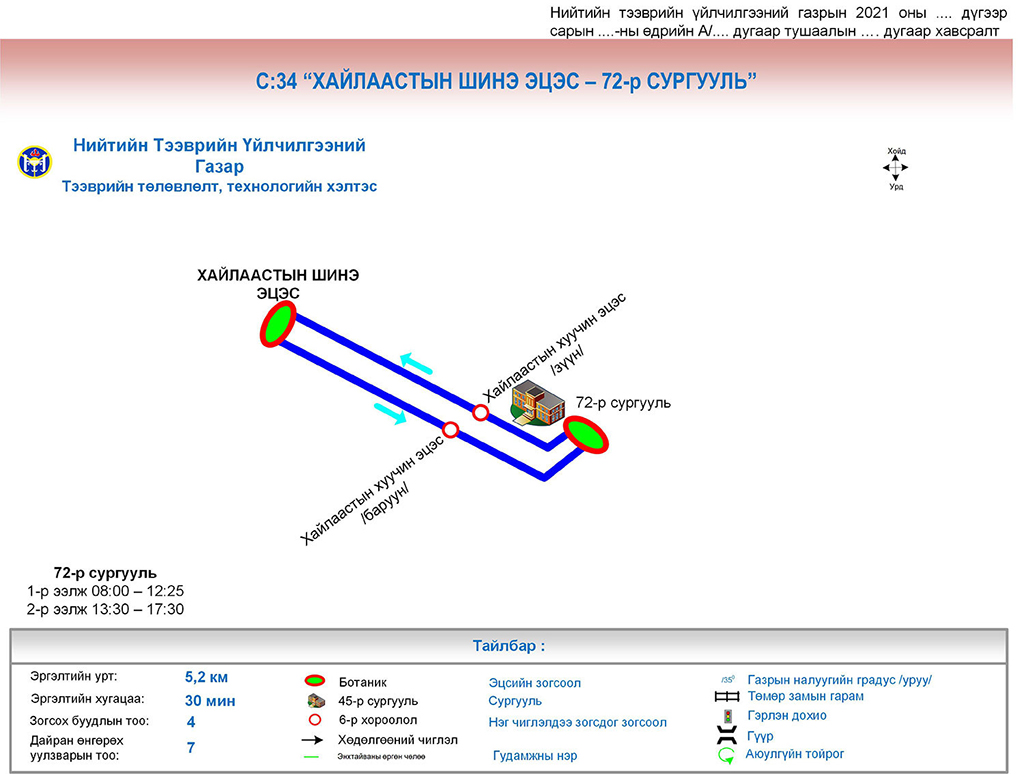This screenshot has height=774, width=1024.
Task: Select the Хайлаастын шинэ эцэс terminal oval
Action: click(278, 325)
